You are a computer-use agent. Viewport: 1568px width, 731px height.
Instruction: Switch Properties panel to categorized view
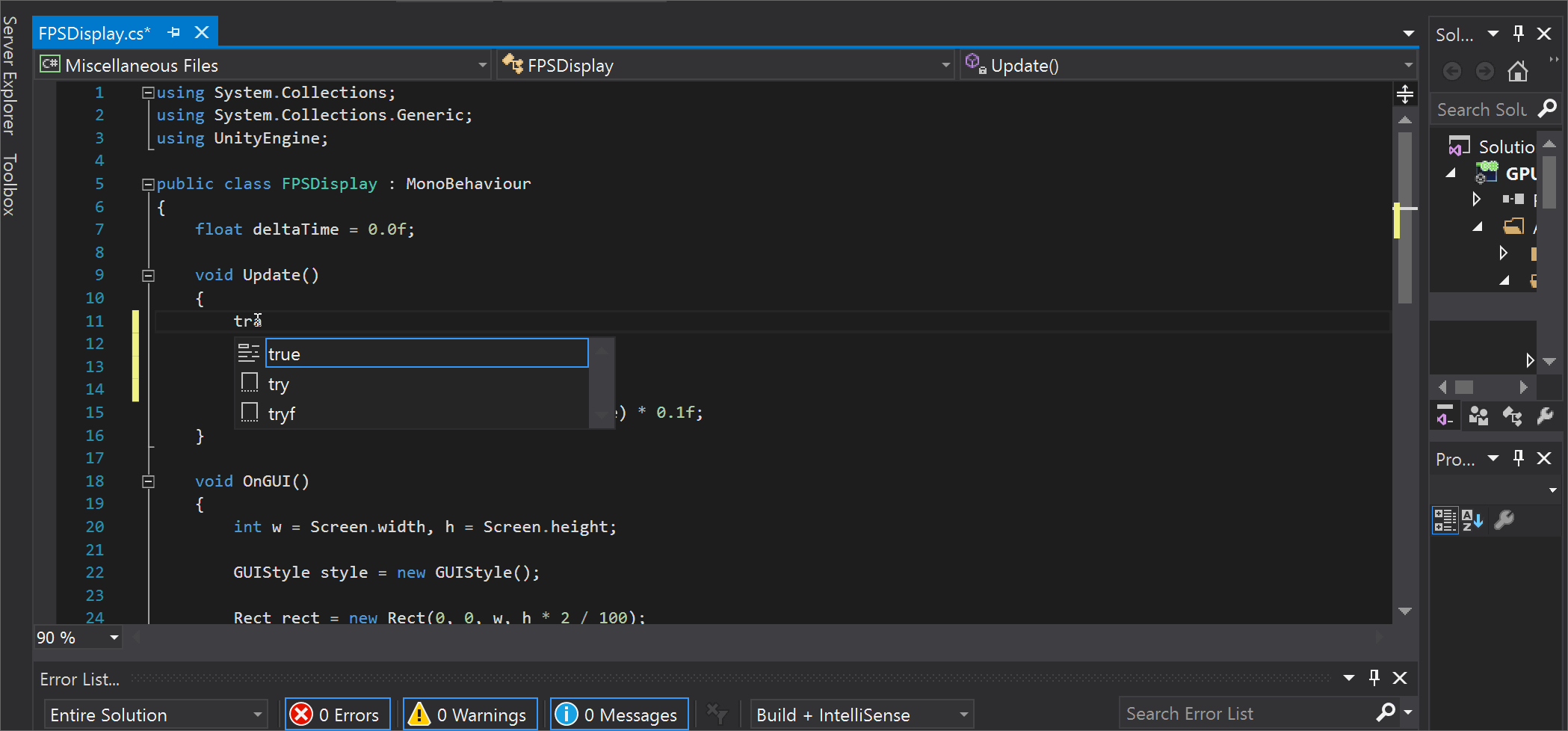coord(1445,520)
